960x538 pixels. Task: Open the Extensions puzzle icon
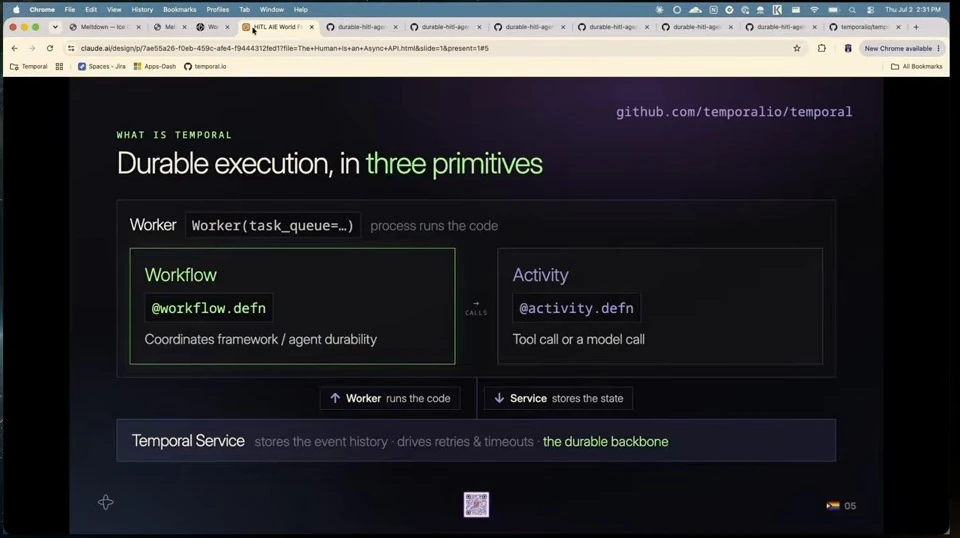(x=822, y=48)
